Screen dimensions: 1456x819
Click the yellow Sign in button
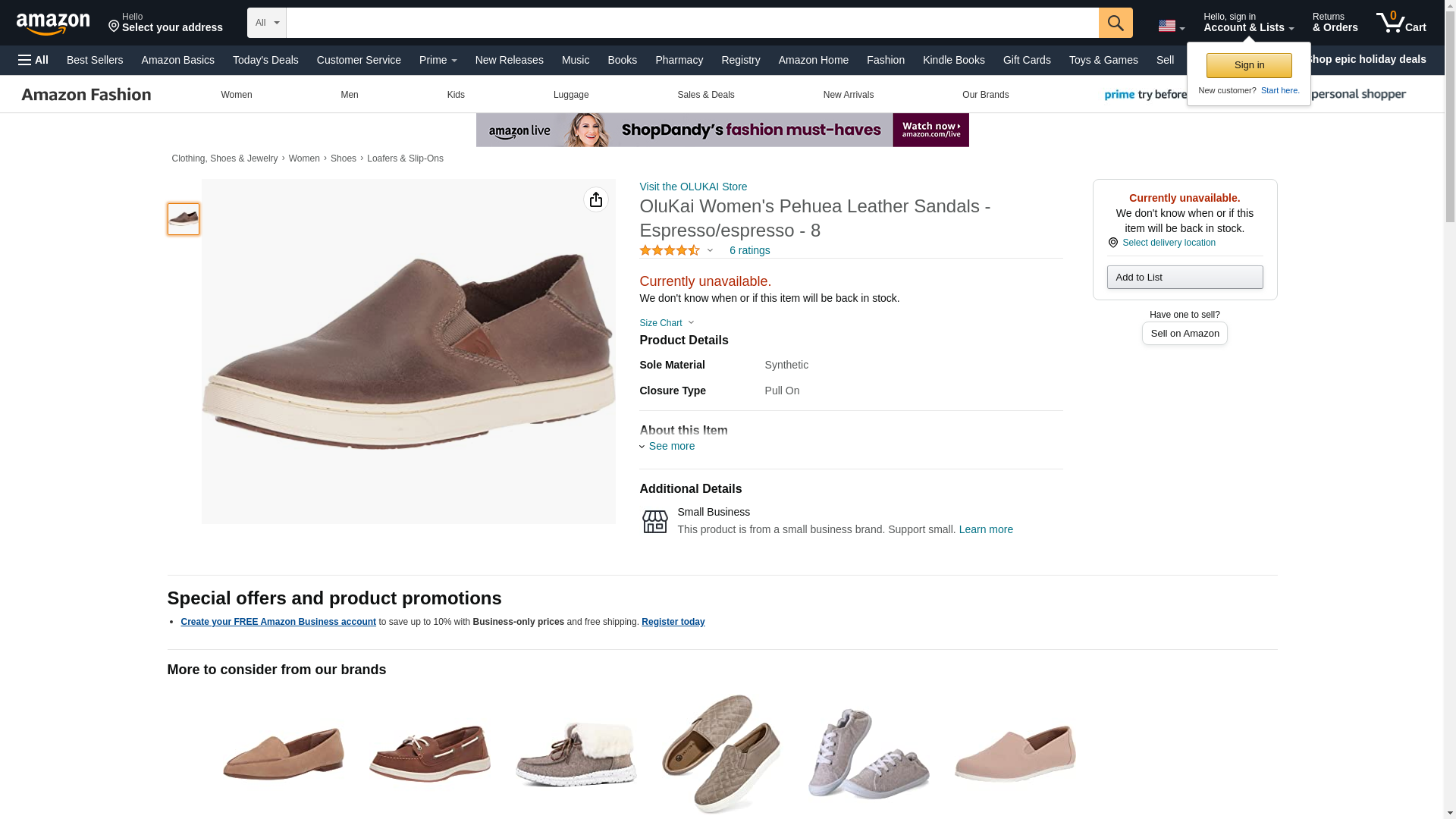pos(1248,65)
